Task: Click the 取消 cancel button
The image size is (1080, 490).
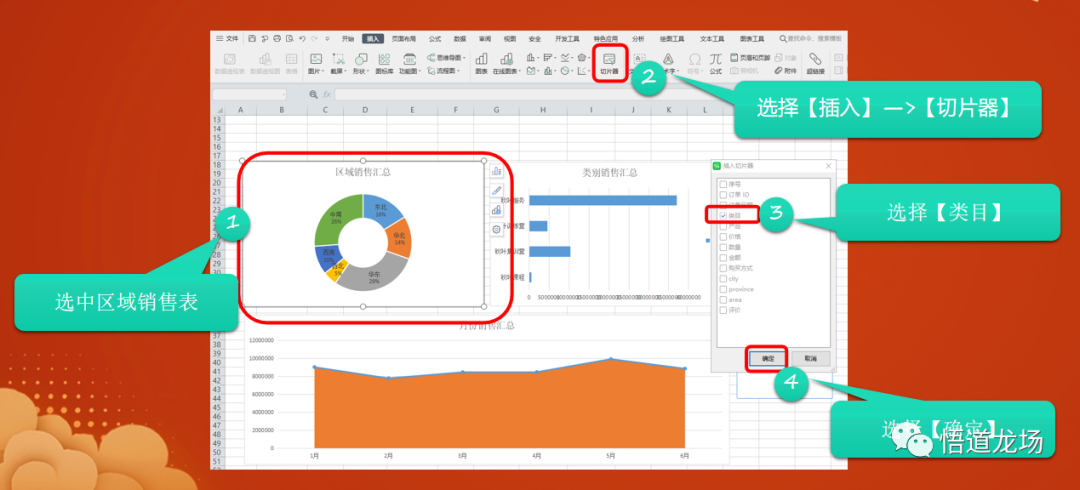Action: (x=811, y=358)
